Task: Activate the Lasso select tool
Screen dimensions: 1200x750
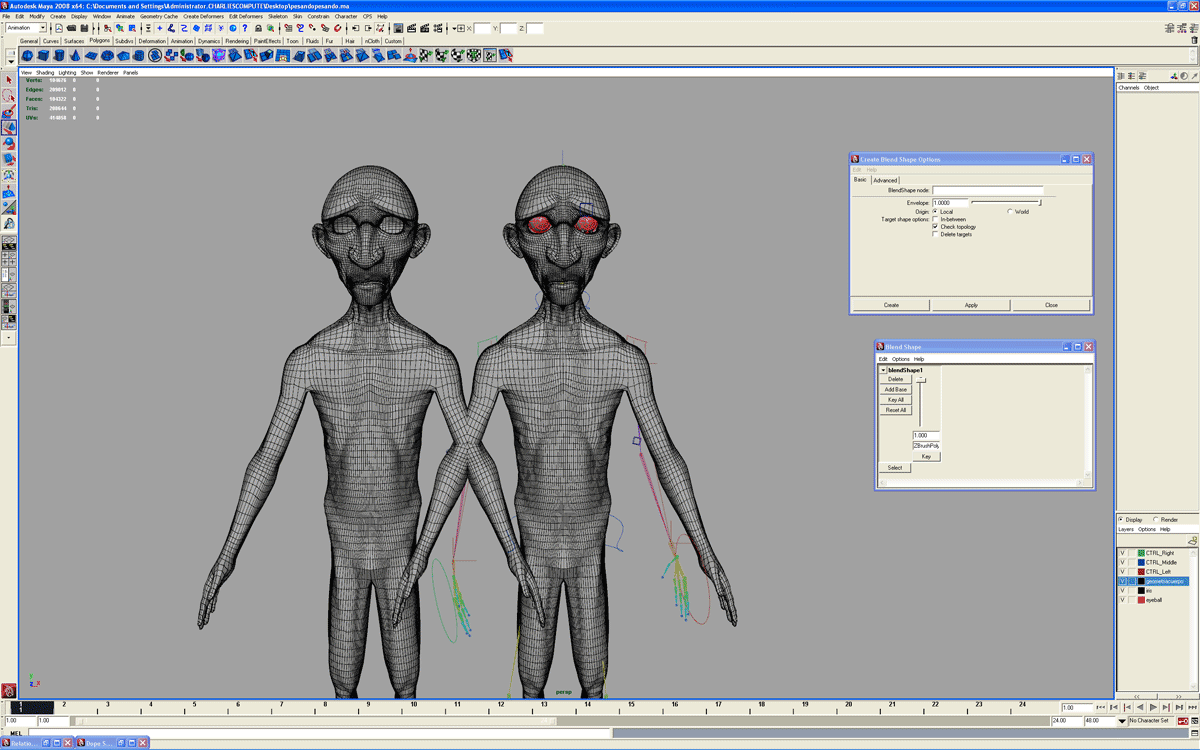Action: tap(9, 96)
